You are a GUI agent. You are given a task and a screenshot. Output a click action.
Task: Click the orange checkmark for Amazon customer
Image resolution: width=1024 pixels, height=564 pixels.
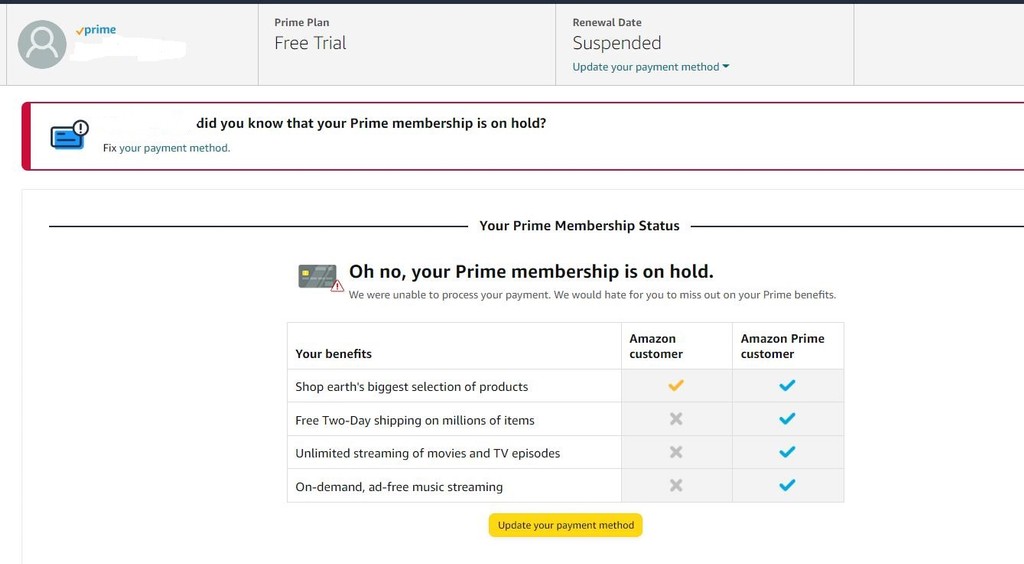[x=676, y=386]
